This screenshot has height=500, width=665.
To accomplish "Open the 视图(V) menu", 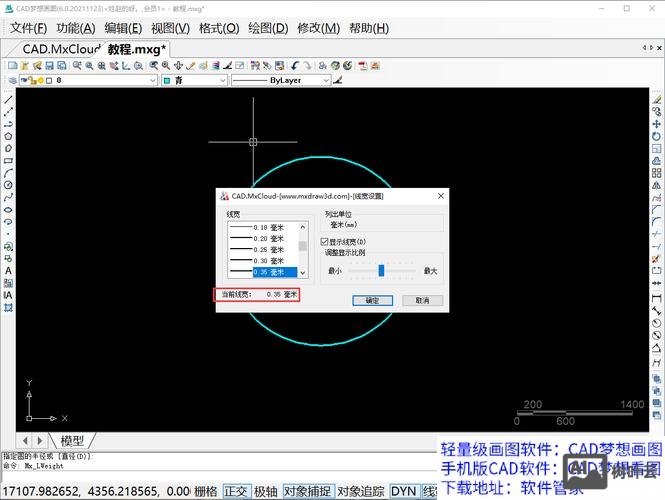I will (x=170, y=28).
